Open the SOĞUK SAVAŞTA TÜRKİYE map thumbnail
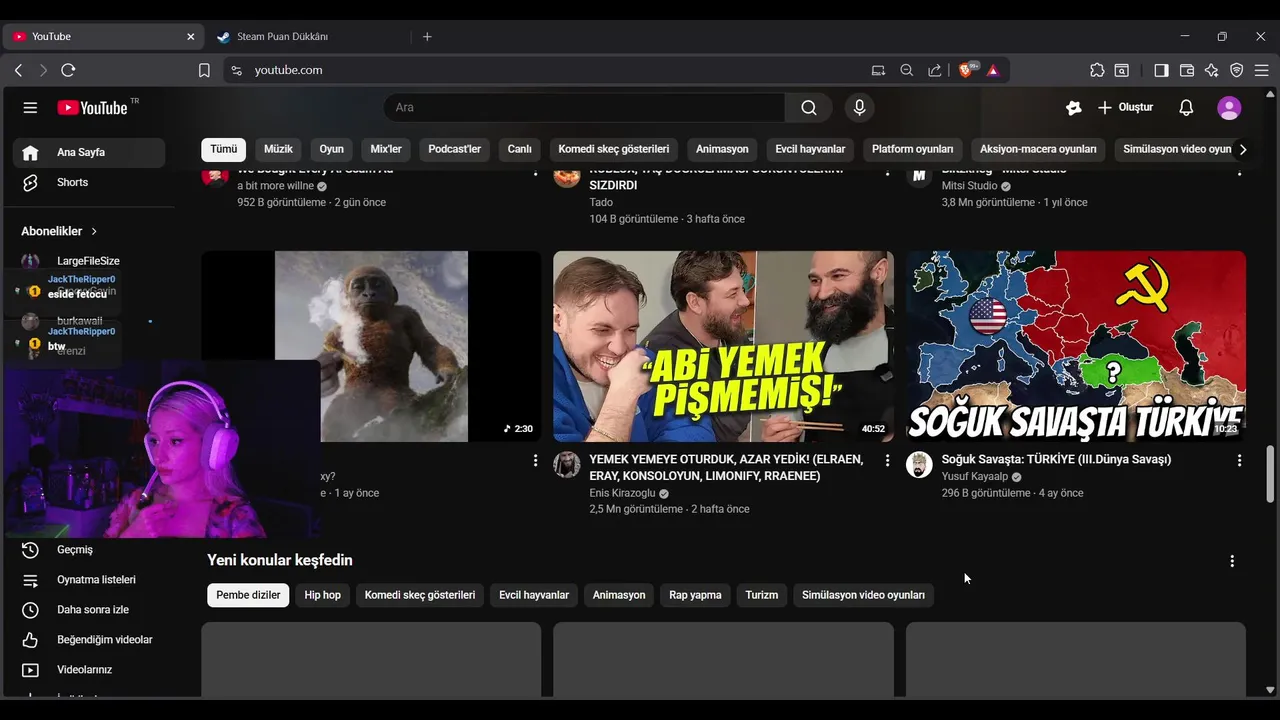 point(1076,346)
